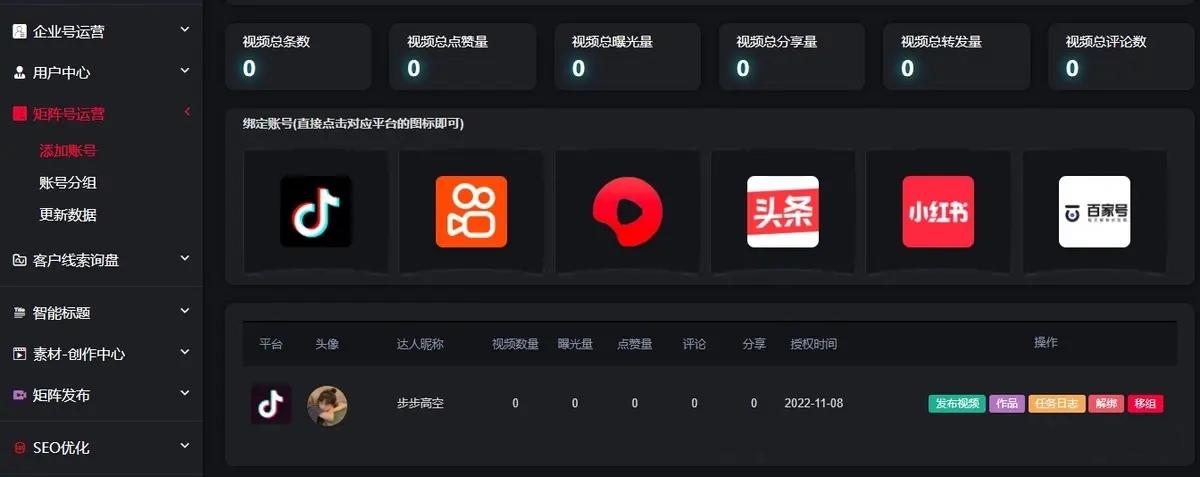
Task: Click the 视频总条数 stat card
Action: click(299, 57)
